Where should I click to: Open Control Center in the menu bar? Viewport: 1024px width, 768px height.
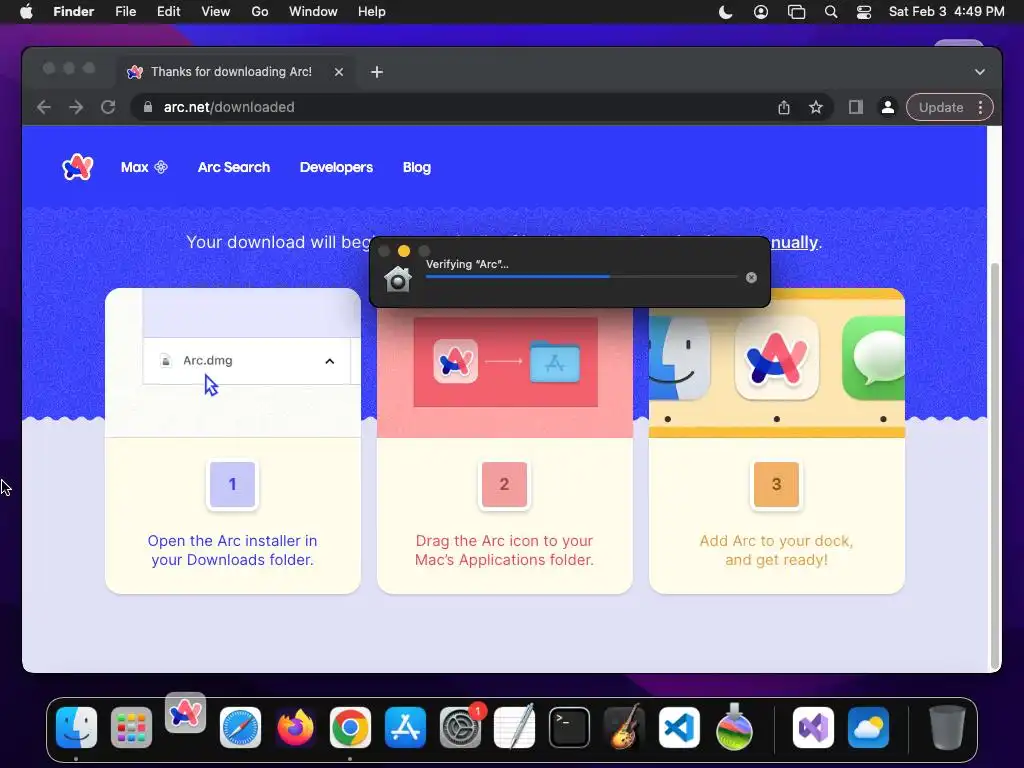pyautogui.click(x=864, y=12)
